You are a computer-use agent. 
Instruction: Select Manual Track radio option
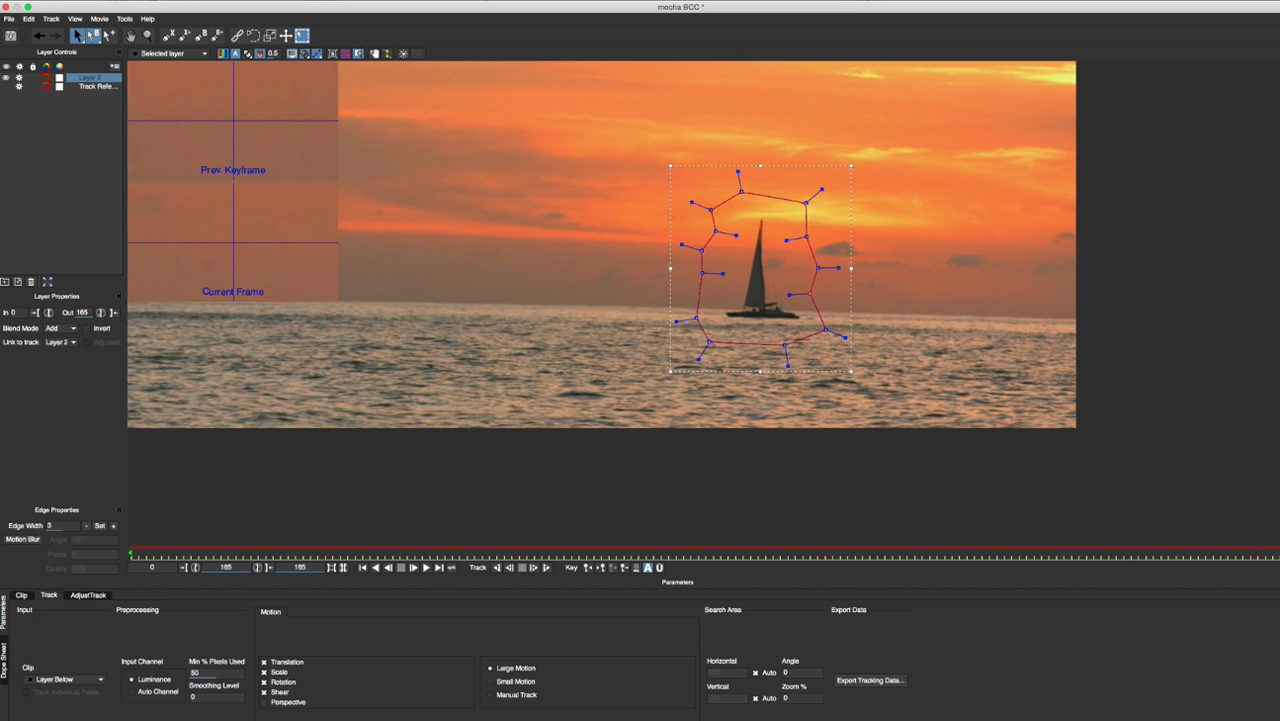[x=490, y=695]
